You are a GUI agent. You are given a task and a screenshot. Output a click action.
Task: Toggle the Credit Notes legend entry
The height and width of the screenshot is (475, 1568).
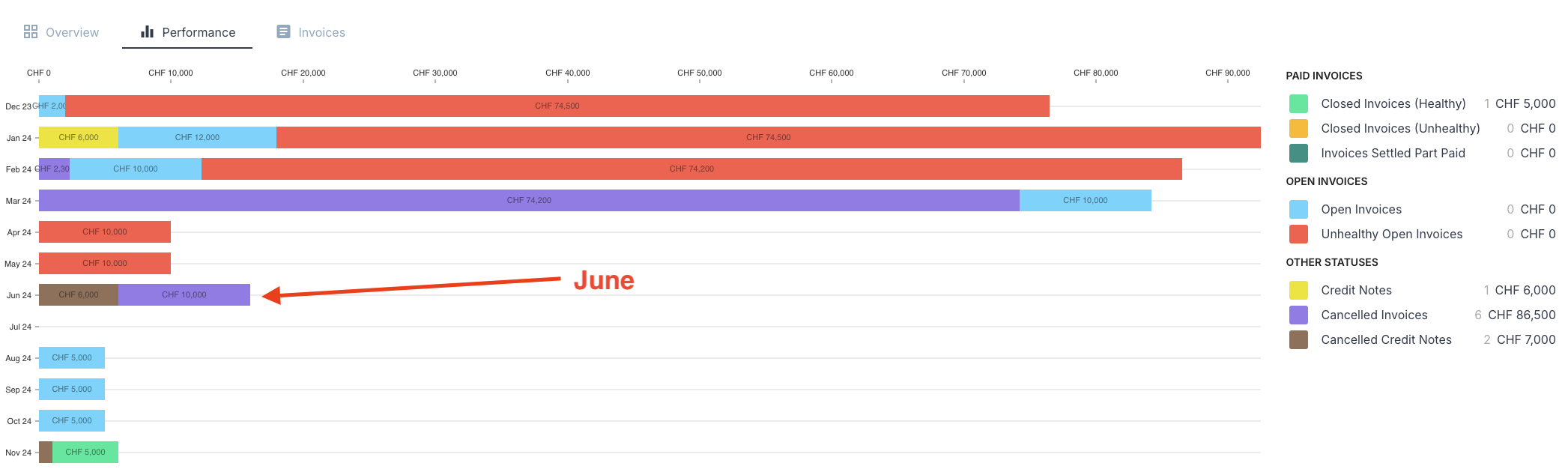(1356, 290)
